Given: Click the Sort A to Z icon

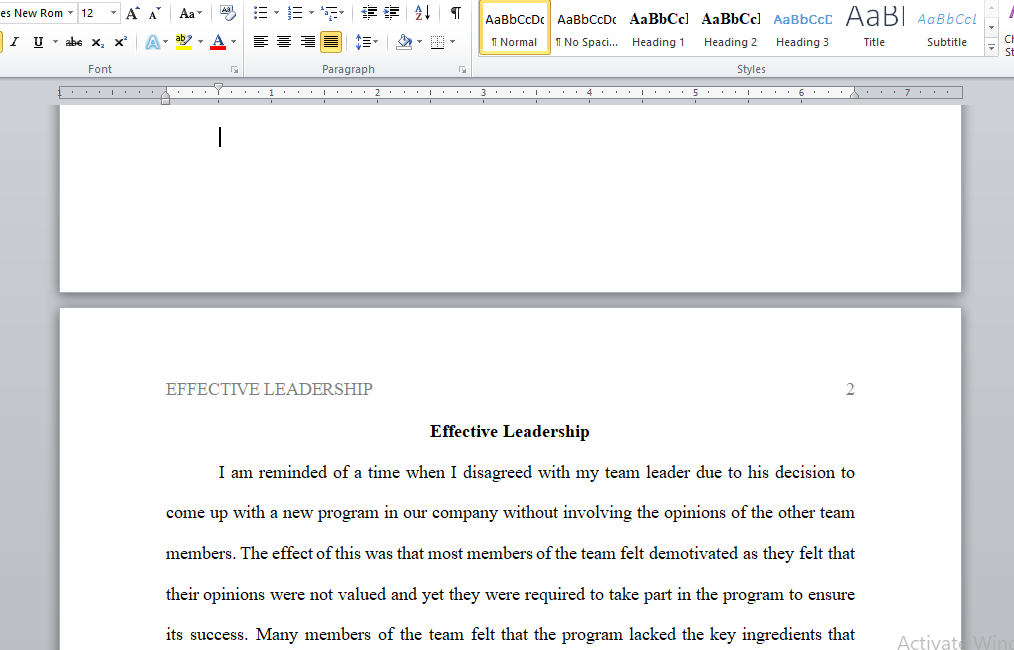Looking at the screenshot, I should [x=422, y=13].
